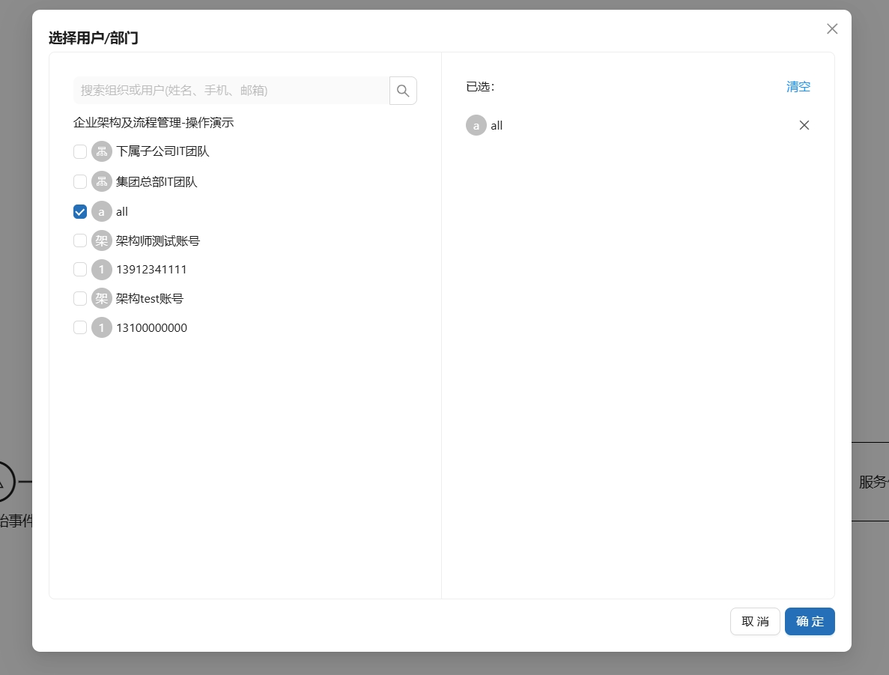Screen dimensions: 889x675
Task: Click the 下属子公司IT团队 department avatar icon
Action: [101, 151]
